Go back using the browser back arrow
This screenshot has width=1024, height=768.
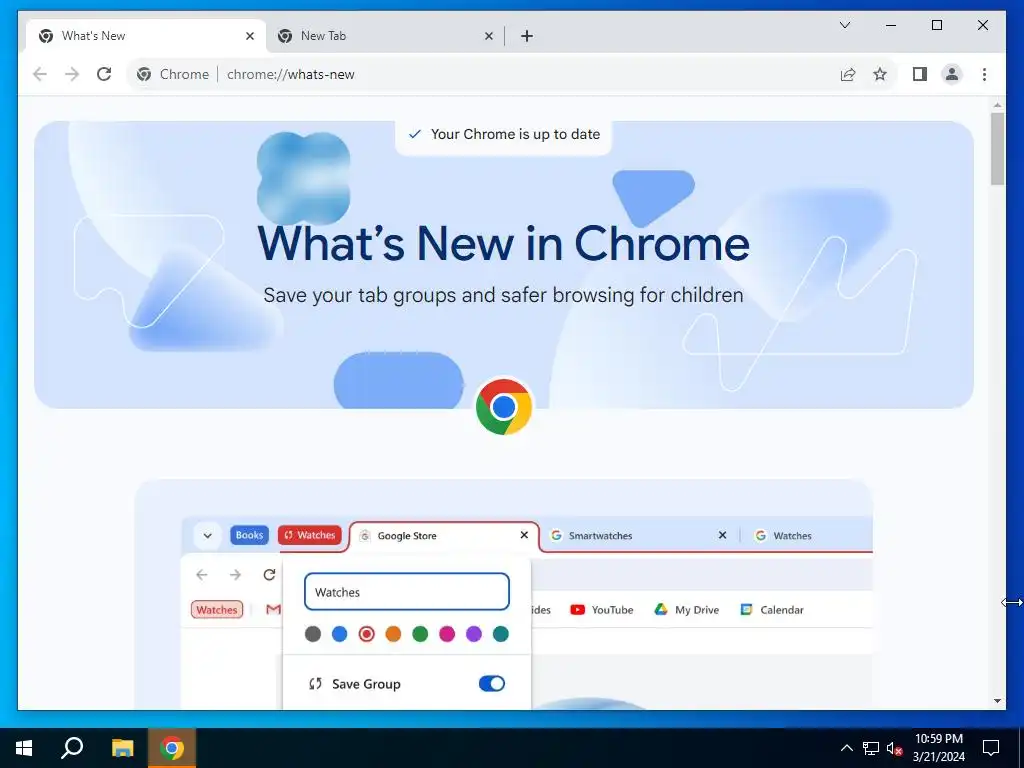pyautogui.click(x=40, y=74)
